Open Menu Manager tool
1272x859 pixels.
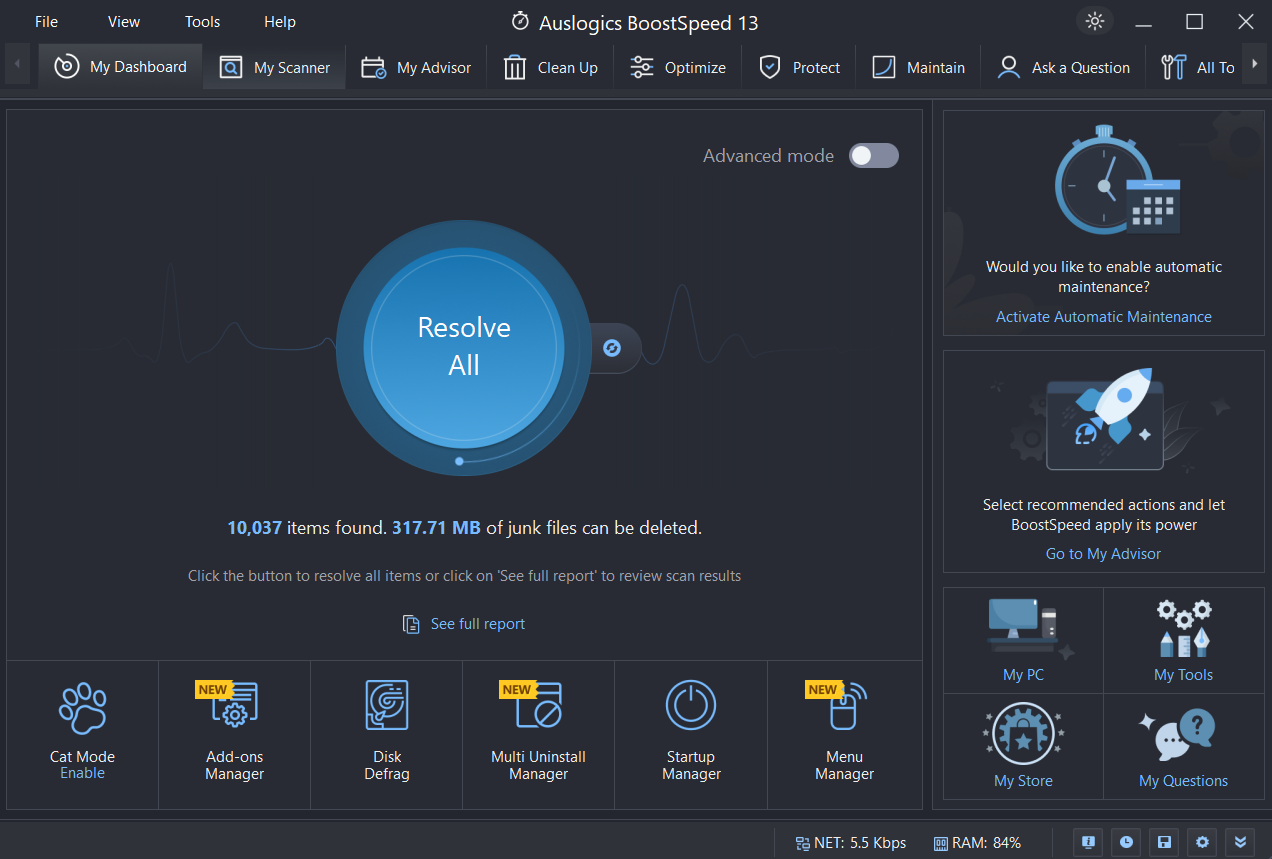(x=844, y=735)
